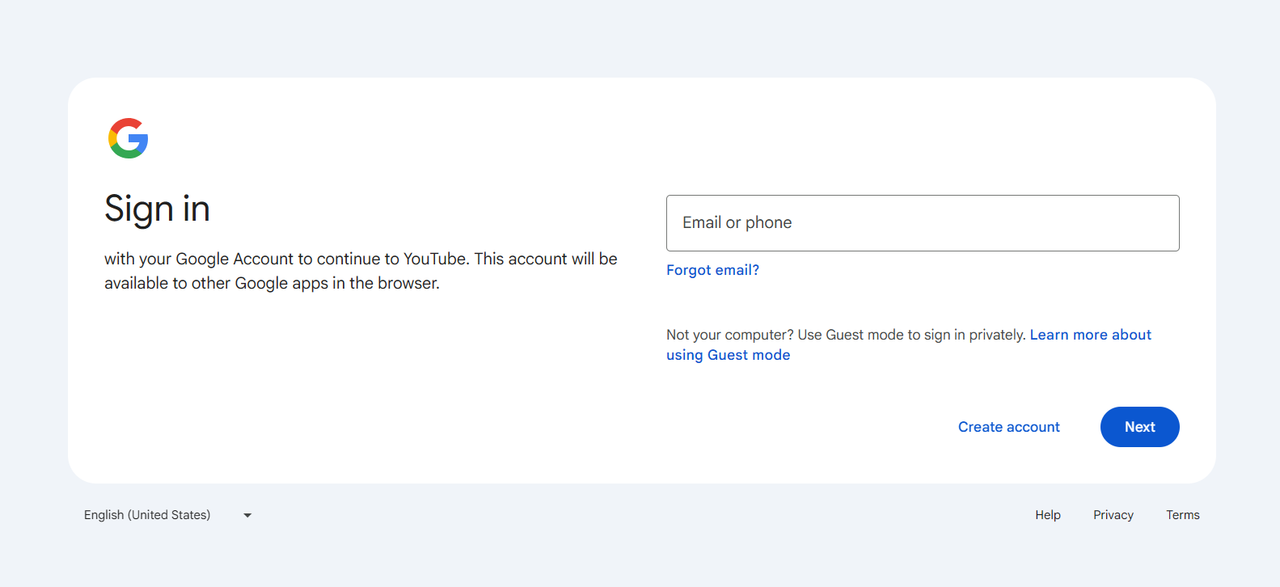Click the "Google Account" words in the subtitle
This screenshot has width=1280, height=587.
(x=226, y=259)
